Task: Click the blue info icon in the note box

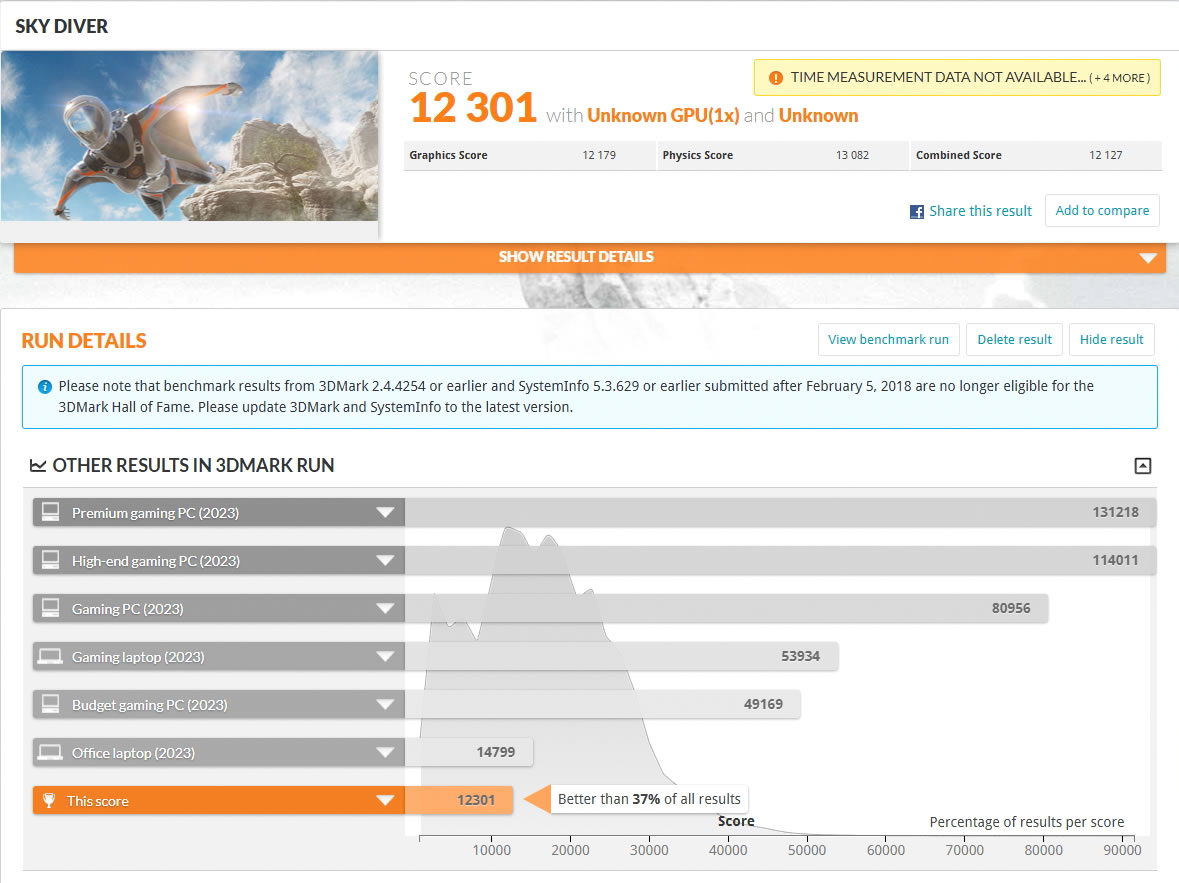Action: 44,387
